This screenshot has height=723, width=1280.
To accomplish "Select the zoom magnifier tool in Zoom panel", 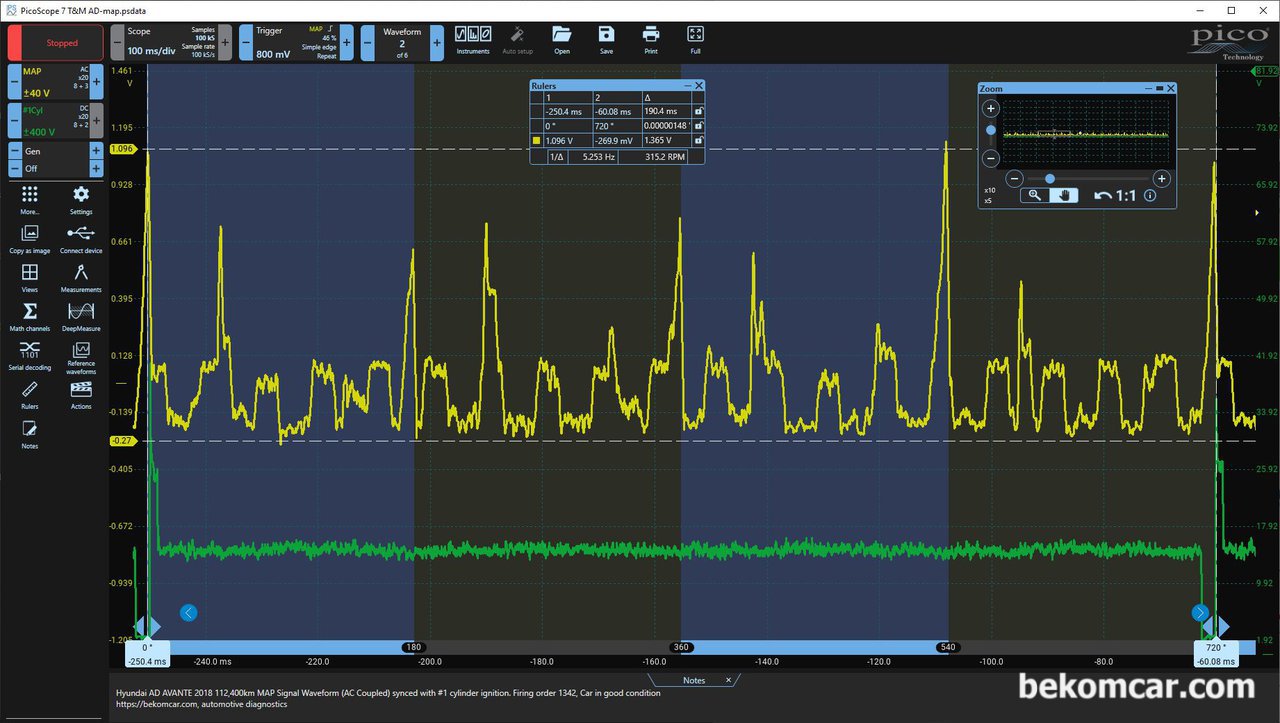I will [1034, 195].
